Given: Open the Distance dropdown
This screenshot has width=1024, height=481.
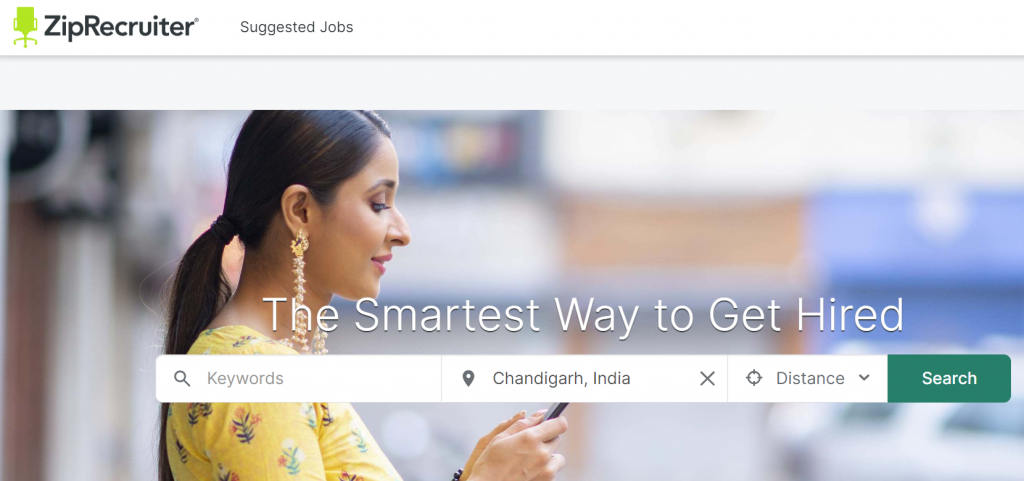Looking at the screenshot, I should click(807, 379).
